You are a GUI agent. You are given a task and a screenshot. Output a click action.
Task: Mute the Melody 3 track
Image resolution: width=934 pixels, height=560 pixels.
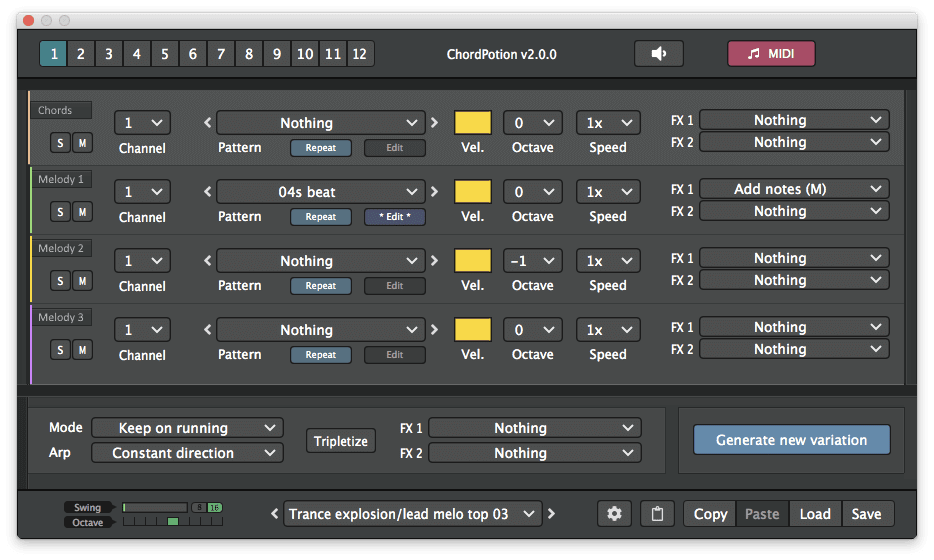[x=82, y=350]
